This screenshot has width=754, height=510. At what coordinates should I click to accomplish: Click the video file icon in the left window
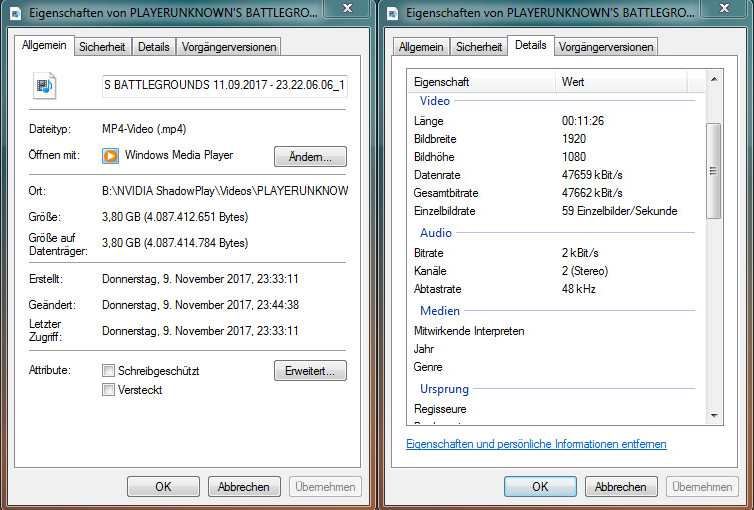(44, 86)
